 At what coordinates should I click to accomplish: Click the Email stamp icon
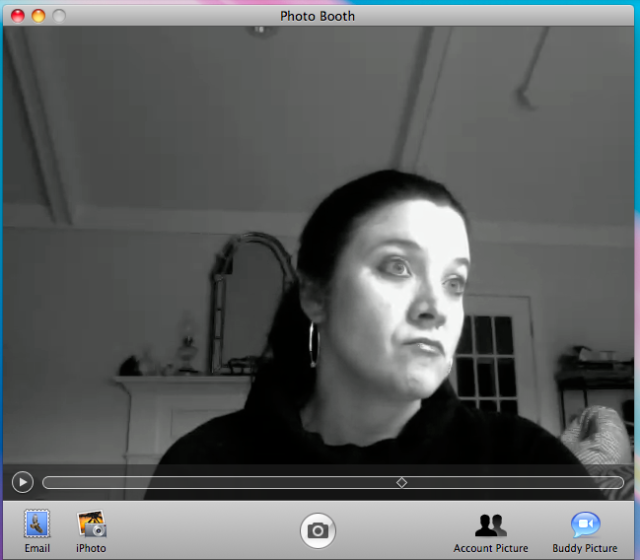tap(37, 524)
